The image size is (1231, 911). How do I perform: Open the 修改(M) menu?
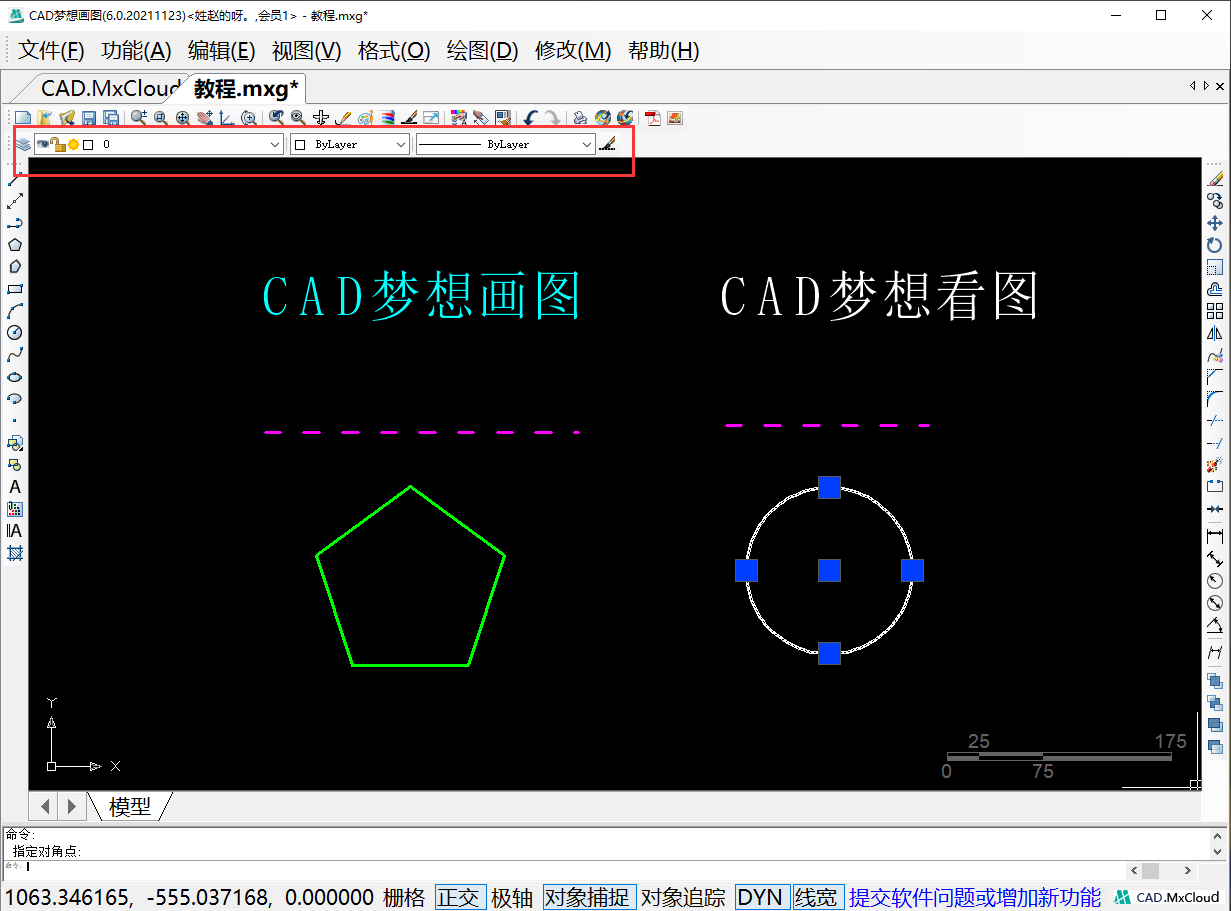click(x=573, y=51)
